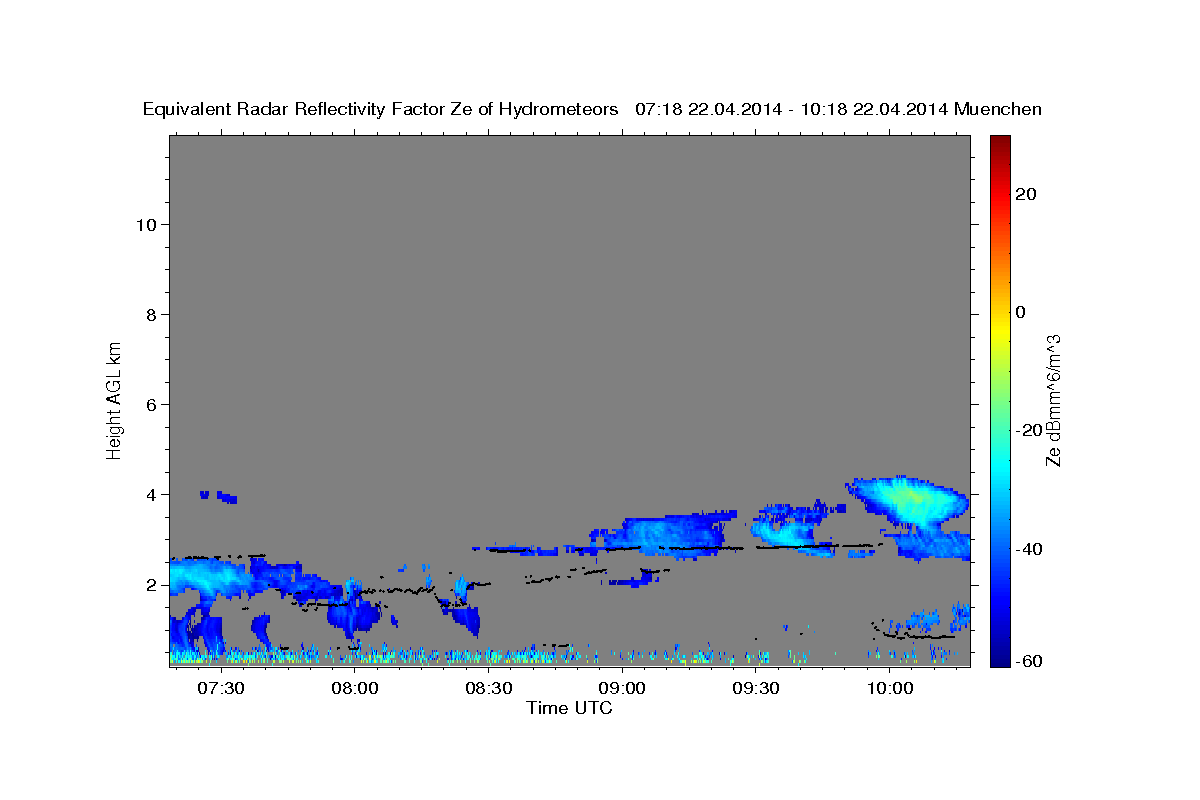Click the 08:00 time tick label
1200x800 pixels.
coord(355,688)
